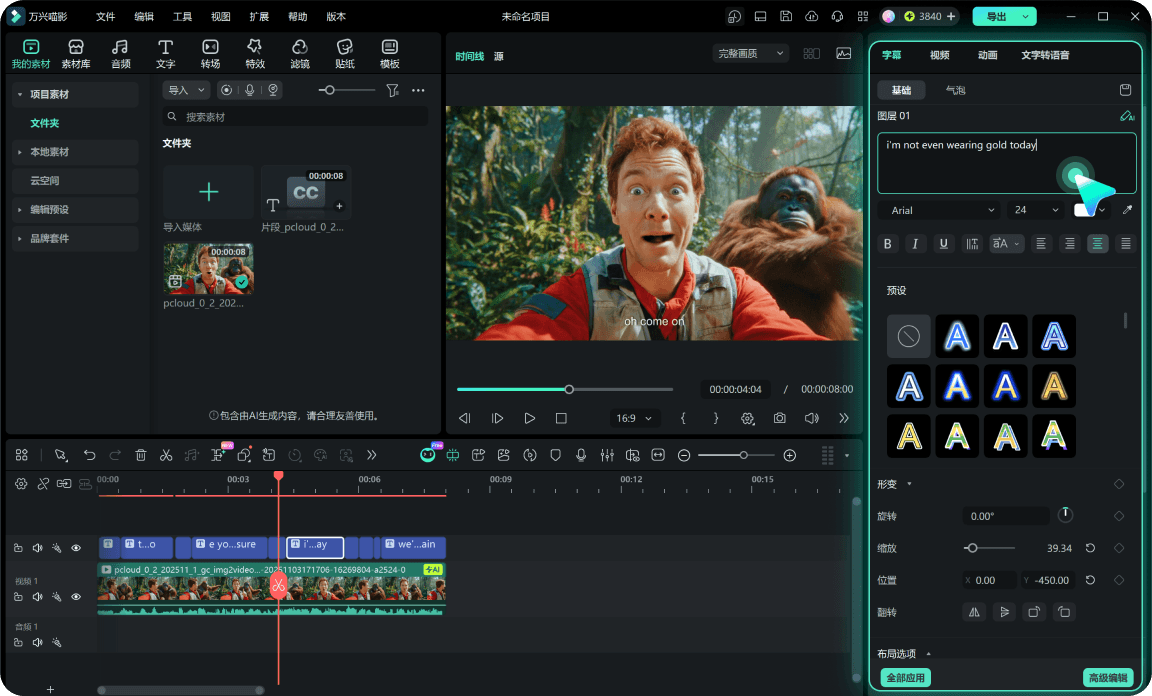Open the font size 24 dropdown
This screenshot has width=1152, height=696.
coord(1036,210)
